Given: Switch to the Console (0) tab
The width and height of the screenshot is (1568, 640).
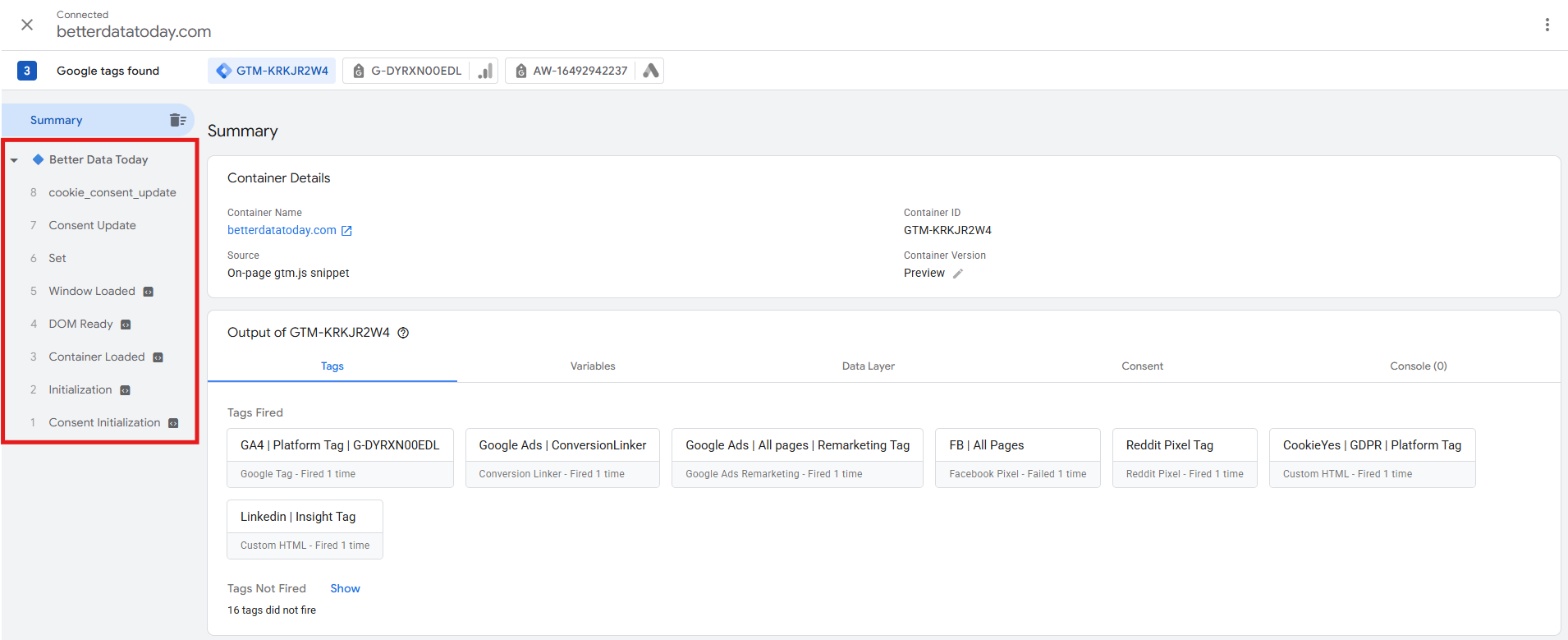Looking at the screenshot, I should [x=1419, y=366].
